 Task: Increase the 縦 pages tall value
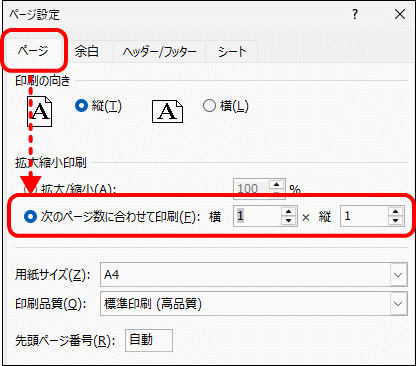coord(396,211)
